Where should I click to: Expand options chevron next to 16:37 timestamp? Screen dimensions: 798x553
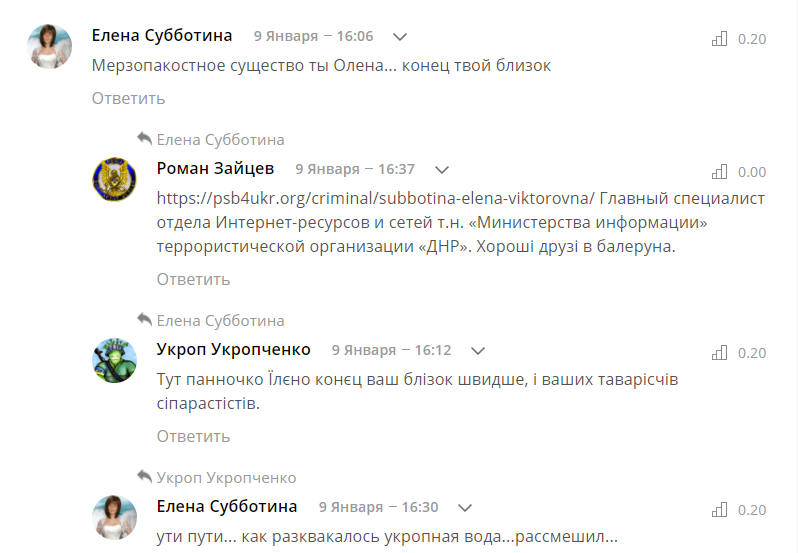(442, 170)
